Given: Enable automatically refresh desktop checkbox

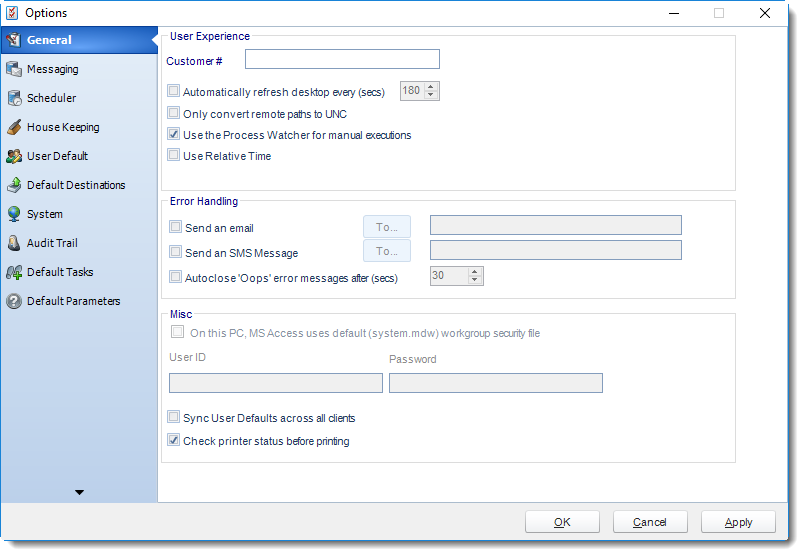Looking at the screenshot, I should click(173, 91).
